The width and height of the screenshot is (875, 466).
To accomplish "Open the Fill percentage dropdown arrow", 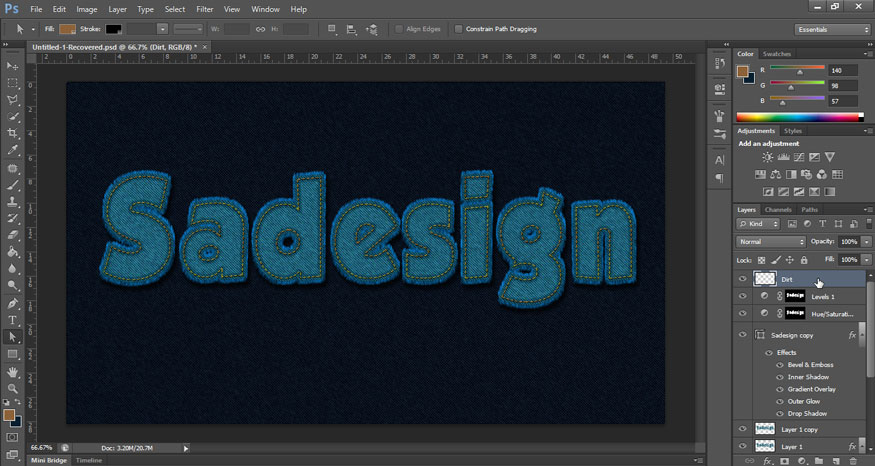I will 867,260.
